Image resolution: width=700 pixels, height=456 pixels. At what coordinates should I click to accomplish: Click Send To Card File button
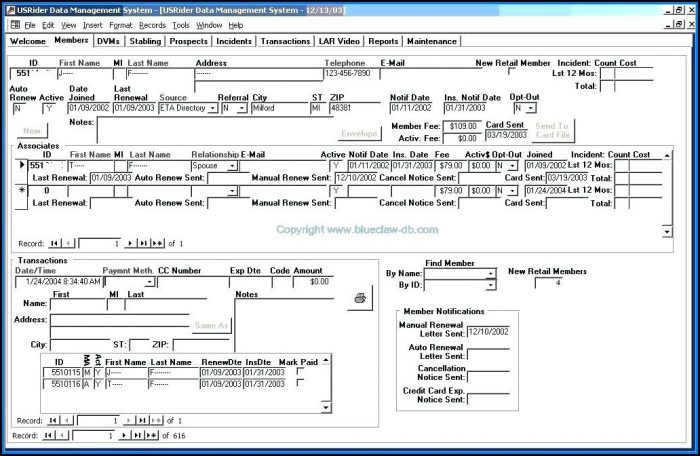pos(552,130)
